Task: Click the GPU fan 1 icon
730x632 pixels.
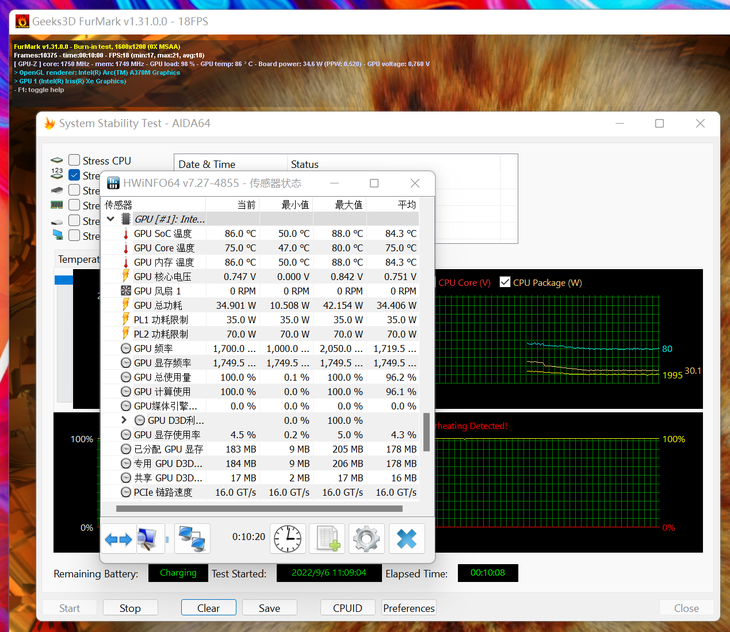Action: (126, 291)
